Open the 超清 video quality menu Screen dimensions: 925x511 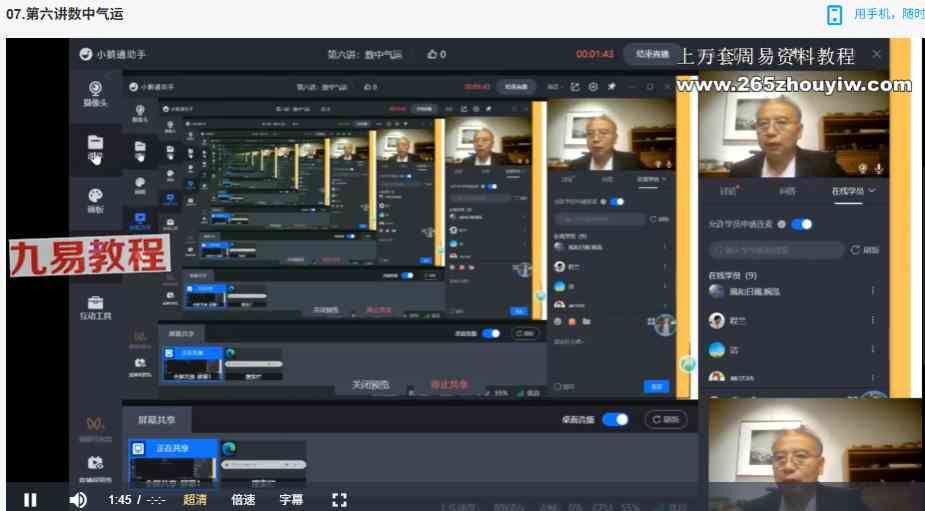[x=195, y=499]
